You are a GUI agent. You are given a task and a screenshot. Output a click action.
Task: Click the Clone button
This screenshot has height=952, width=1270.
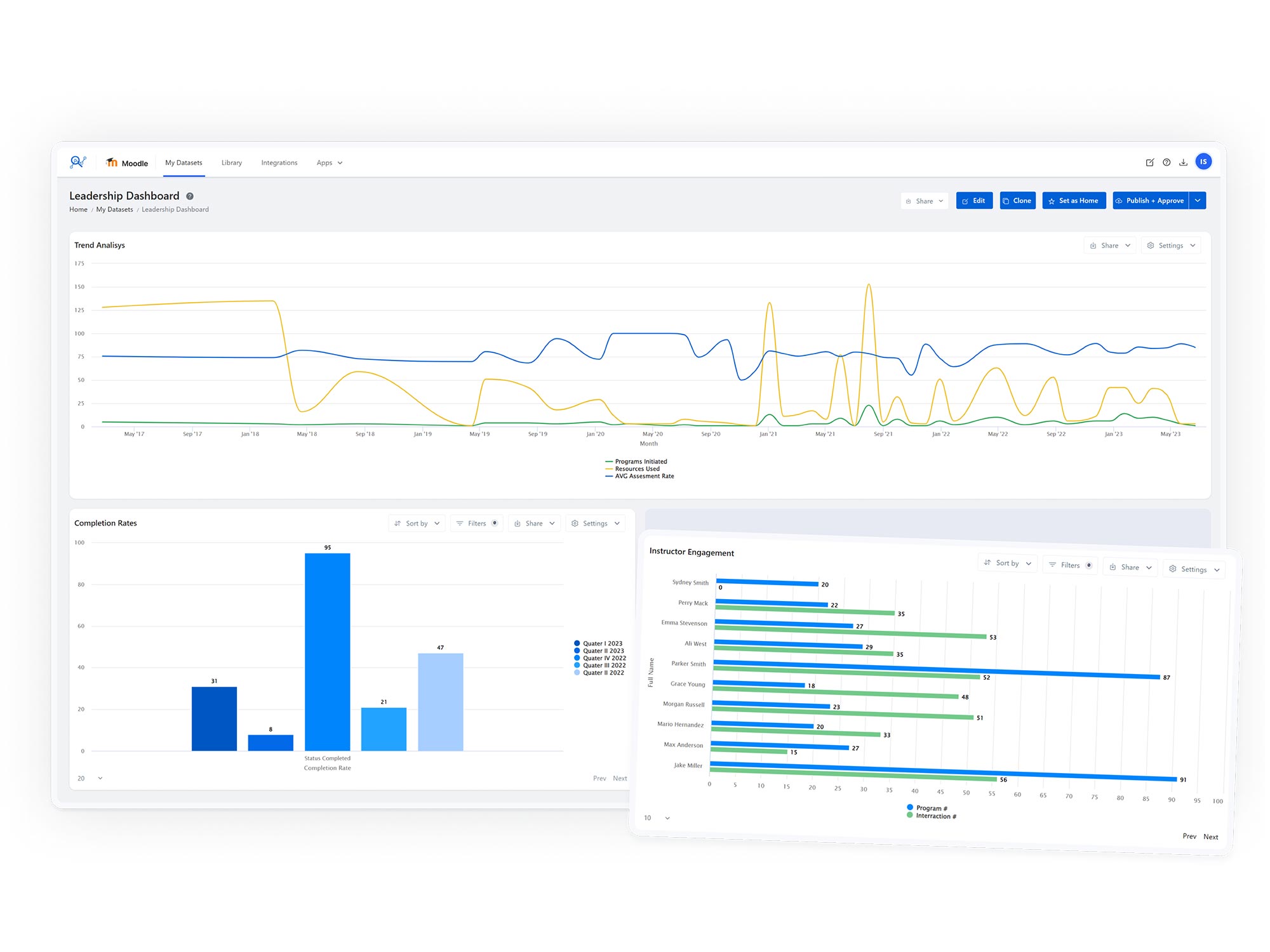(x=1017, y=201)
